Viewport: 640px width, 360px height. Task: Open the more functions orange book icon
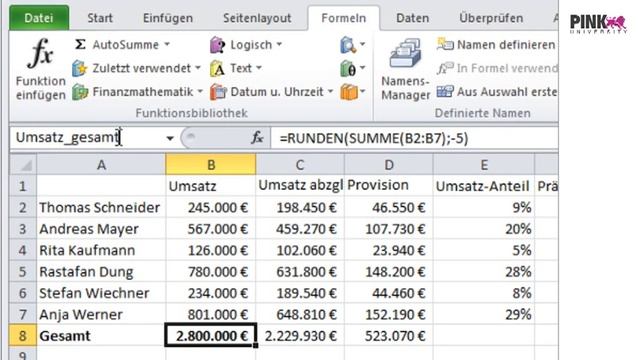pyautogui.click(x=349, y=92)
